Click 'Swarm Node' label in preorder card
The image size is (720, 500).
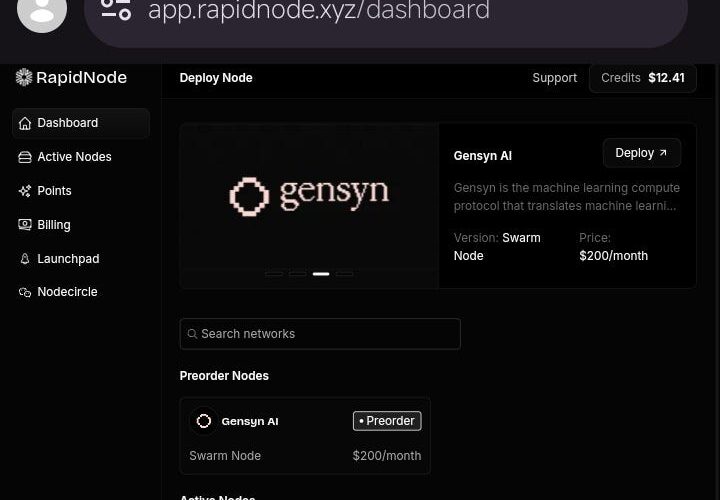click(x=225, y=456)
